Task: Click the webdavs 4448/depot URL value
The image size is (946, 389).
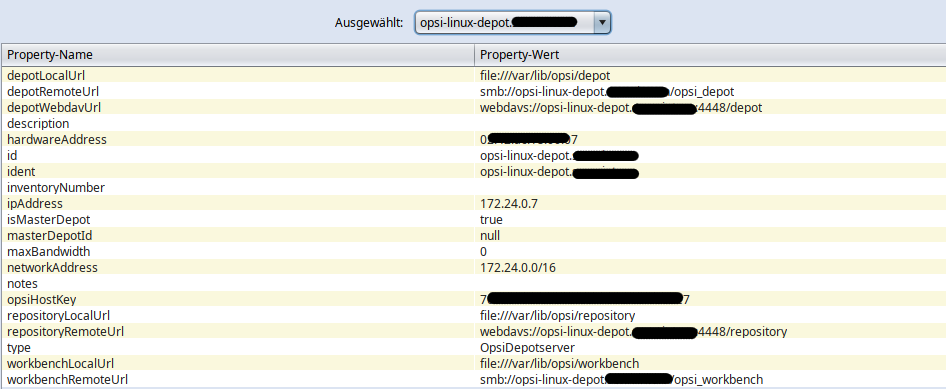Action: pos(621,107)
